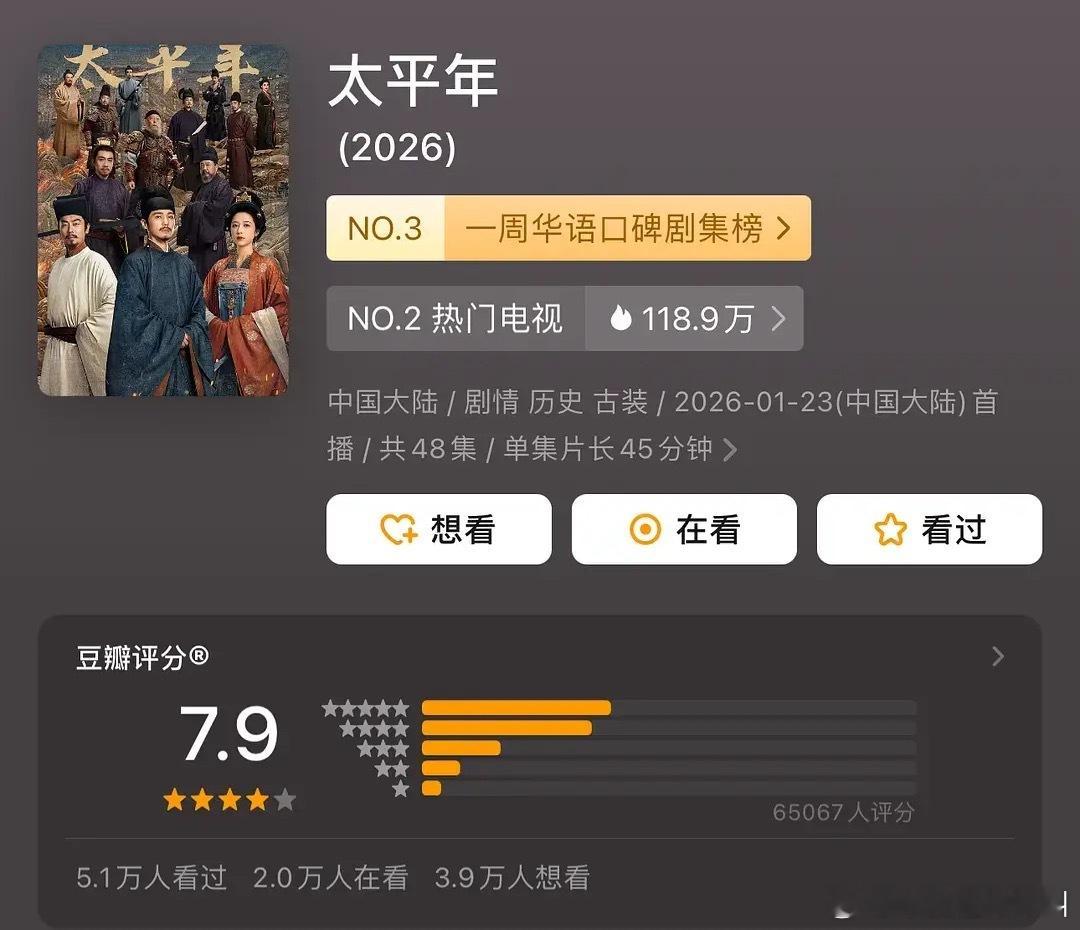The height and width of the screenshot is (930, 1080).
Task: Expand the 豆瓣评分 rating panel chevron
Action: coord(997,656)
